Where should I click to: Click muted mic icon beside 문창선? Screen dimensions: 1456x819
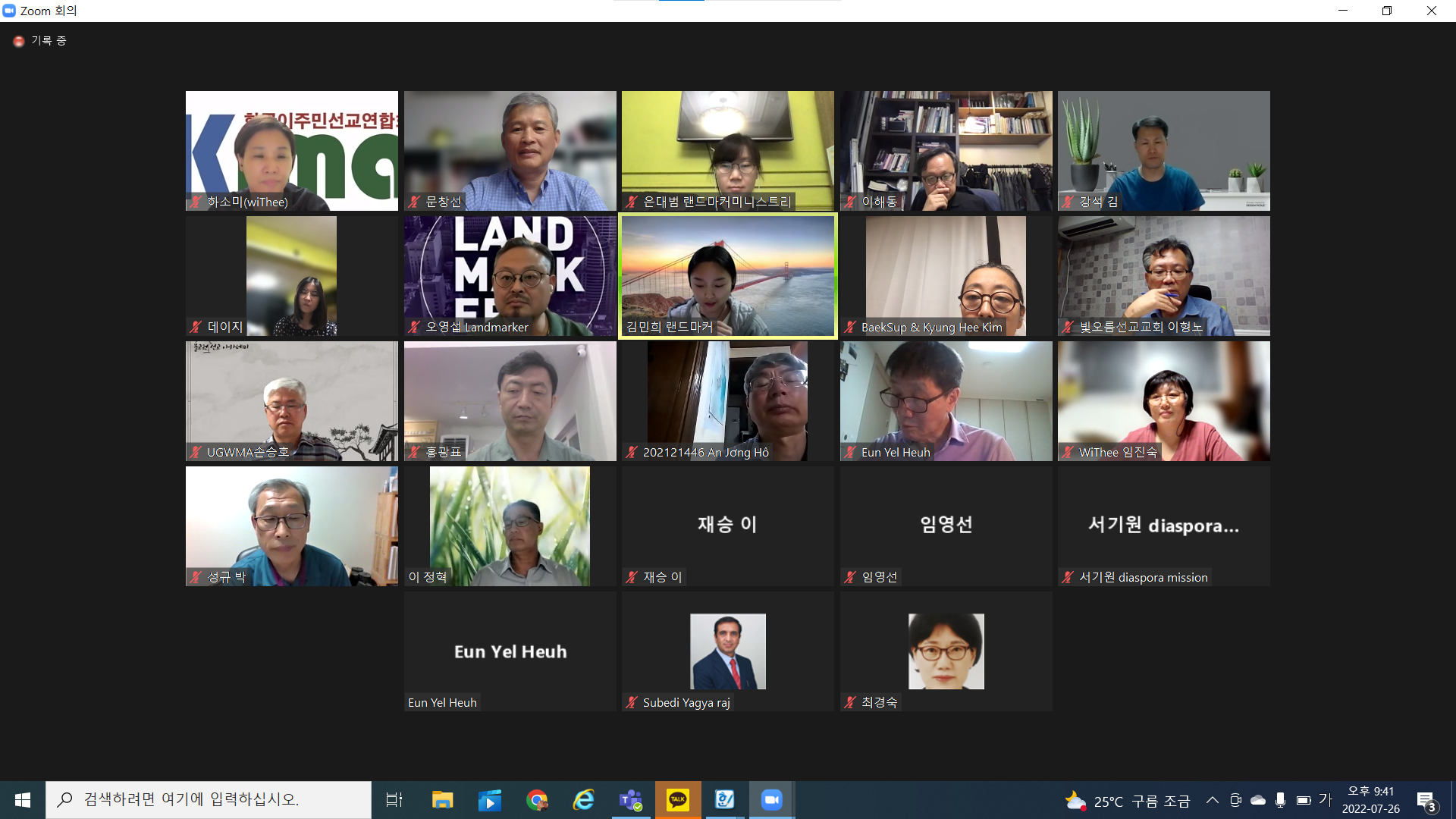point(414,202)
